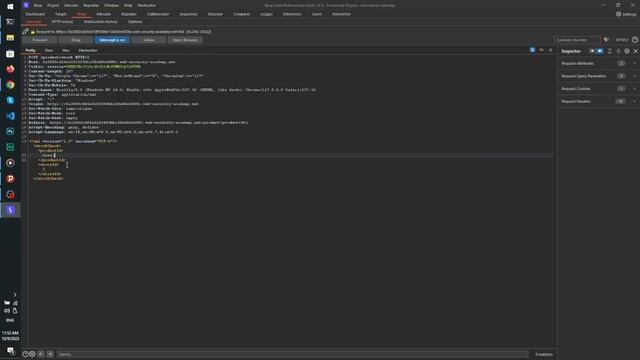Click the help question mark icon
The width and height of the screenshot is (640, 360).
point(635,40)
